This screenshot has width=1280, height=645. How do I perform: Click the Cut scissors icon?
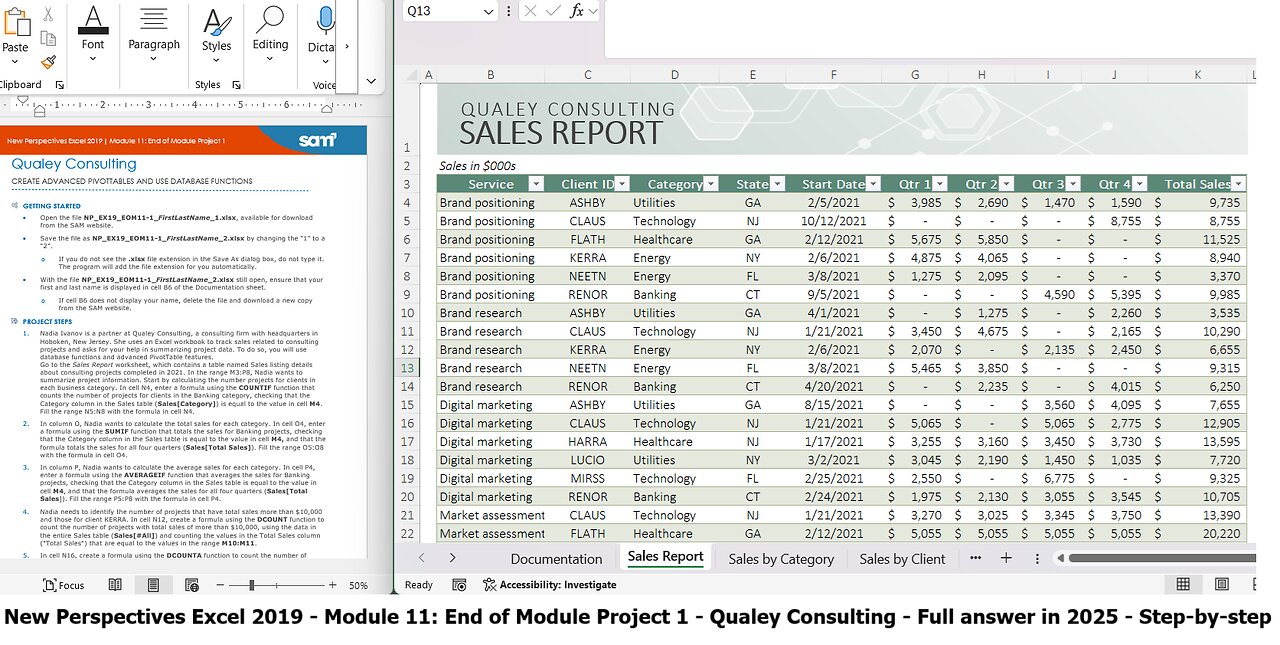[48, 14]
